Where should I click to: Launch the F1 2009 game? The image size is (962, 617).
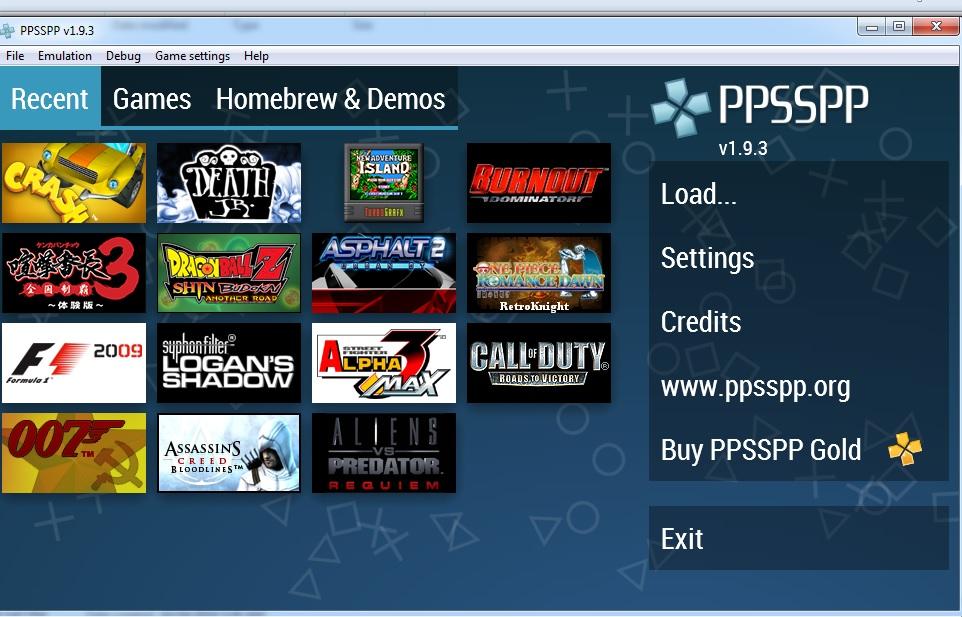pyautogui.click(x=74, y=363)
